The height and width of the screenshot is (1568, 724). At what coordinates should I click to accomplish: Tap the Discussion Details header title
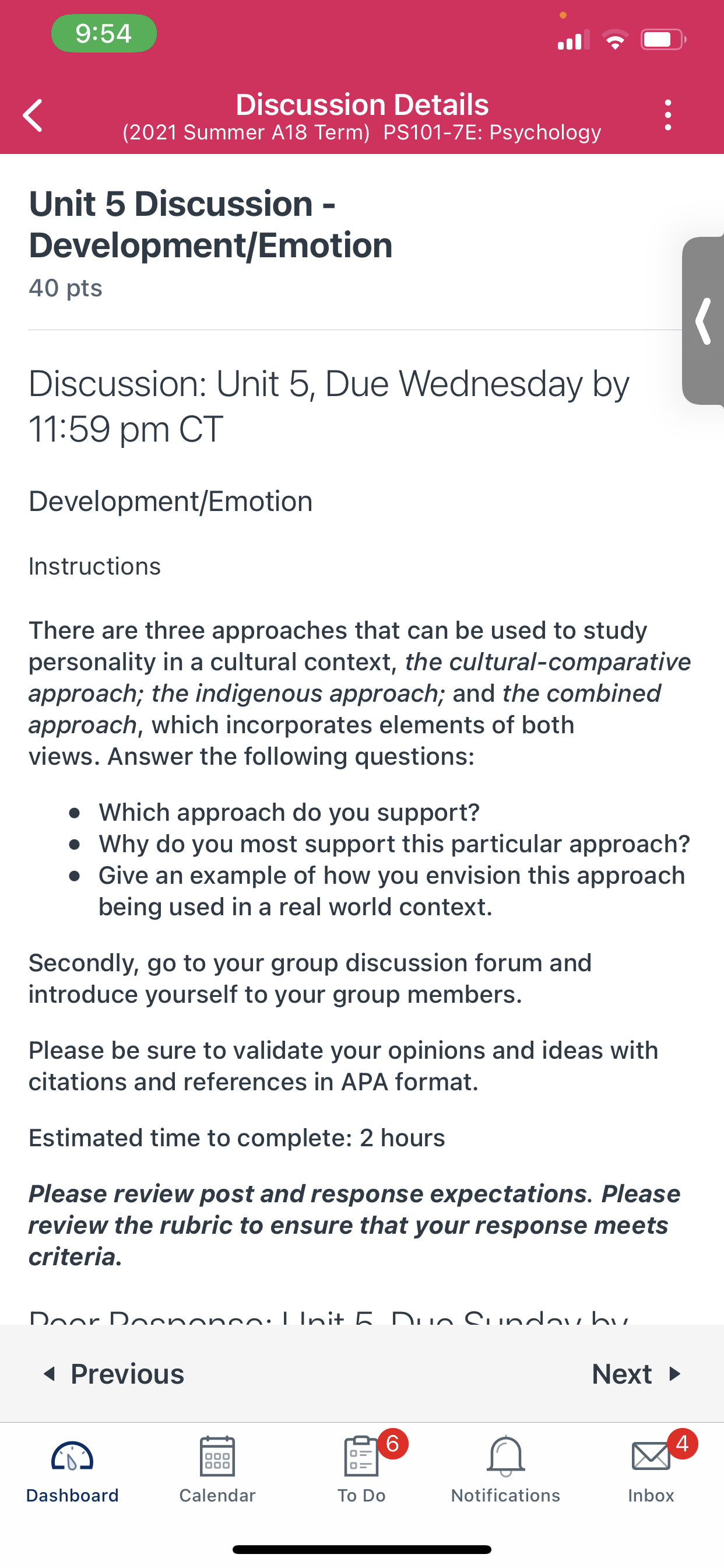click(362, 104)
